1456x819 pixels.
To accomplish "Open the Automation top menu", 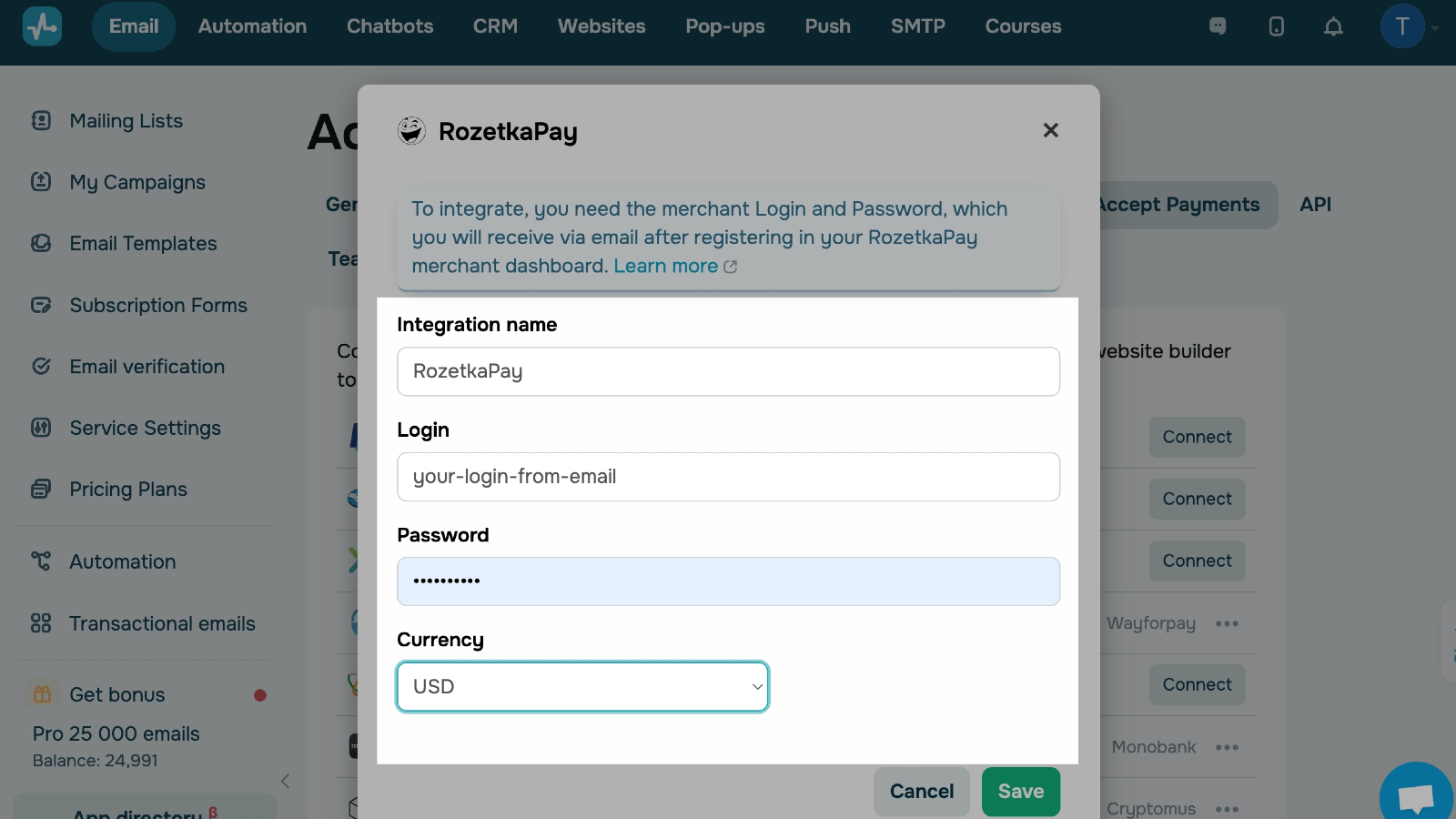I will tap(252, 26).
